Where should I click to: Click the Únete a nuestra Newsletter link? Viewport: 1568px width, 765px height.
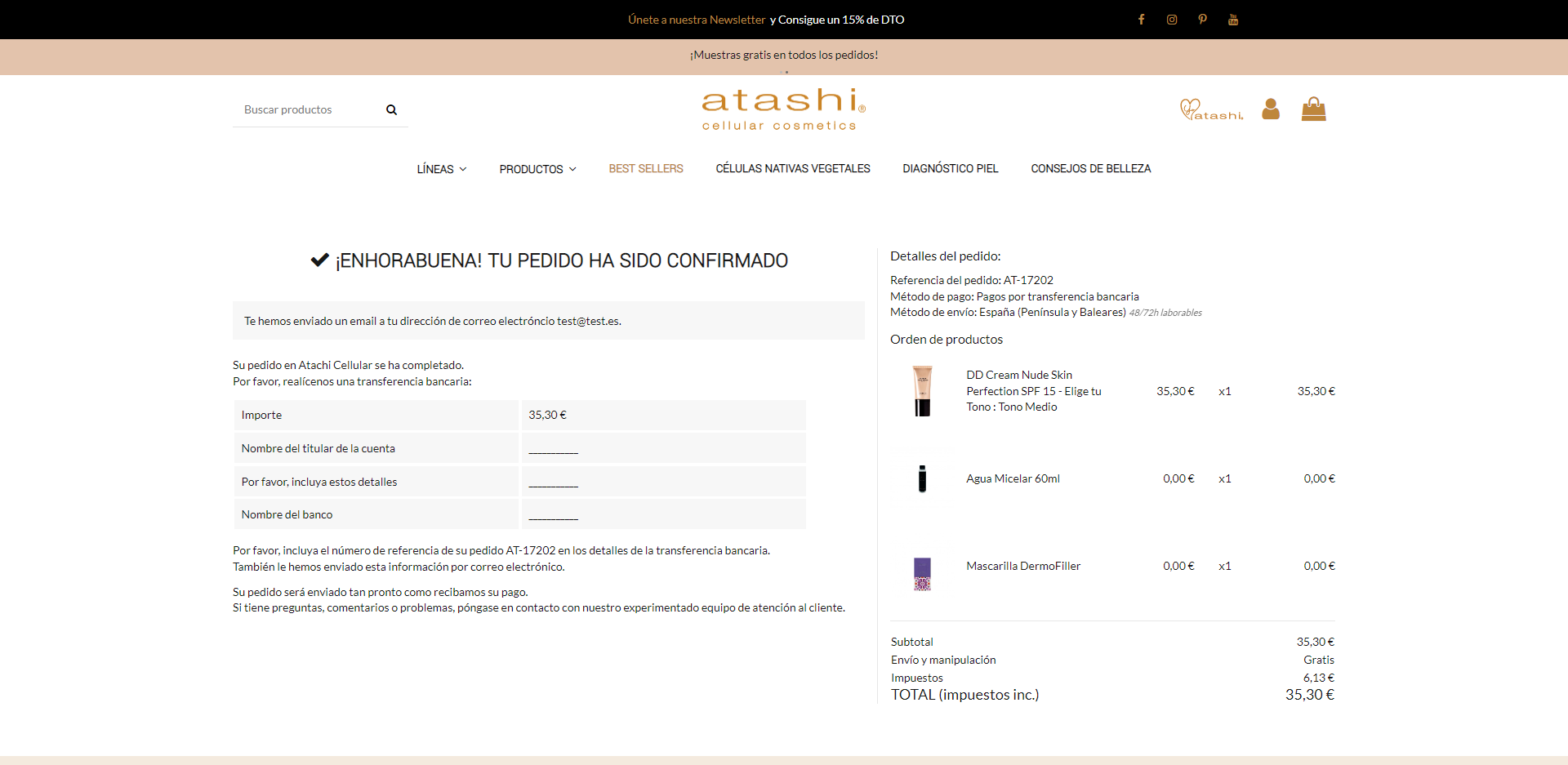[x=697, y=20]
